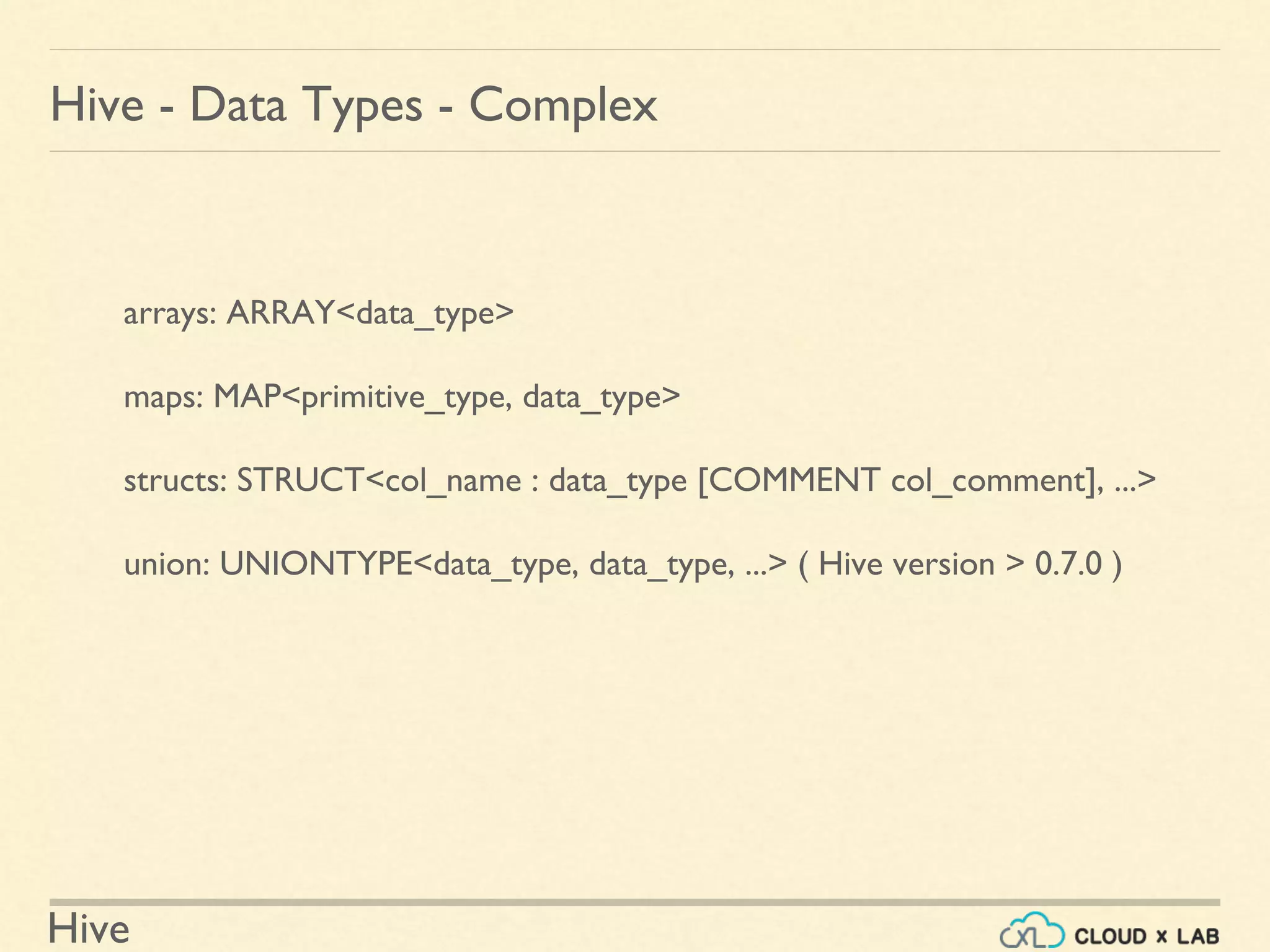The image size is (1270, 952).
Task: Click the arrays: ARRAY<data_type> line
Action: pos(319,313)
